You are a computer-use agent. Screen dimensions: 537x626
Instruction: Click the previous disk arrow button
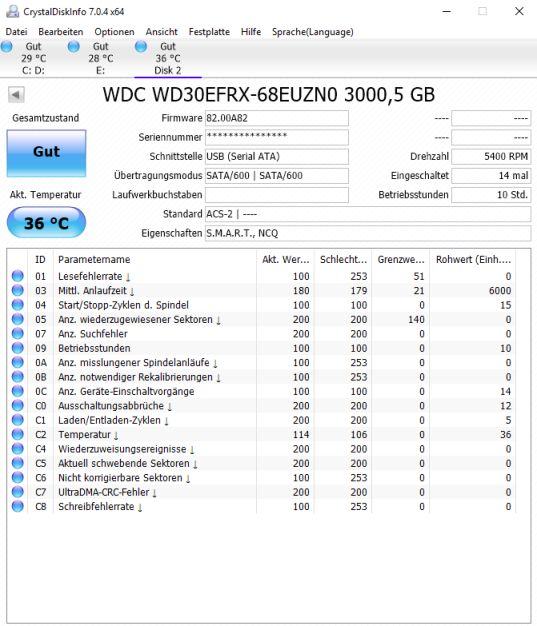click(16, 95)
